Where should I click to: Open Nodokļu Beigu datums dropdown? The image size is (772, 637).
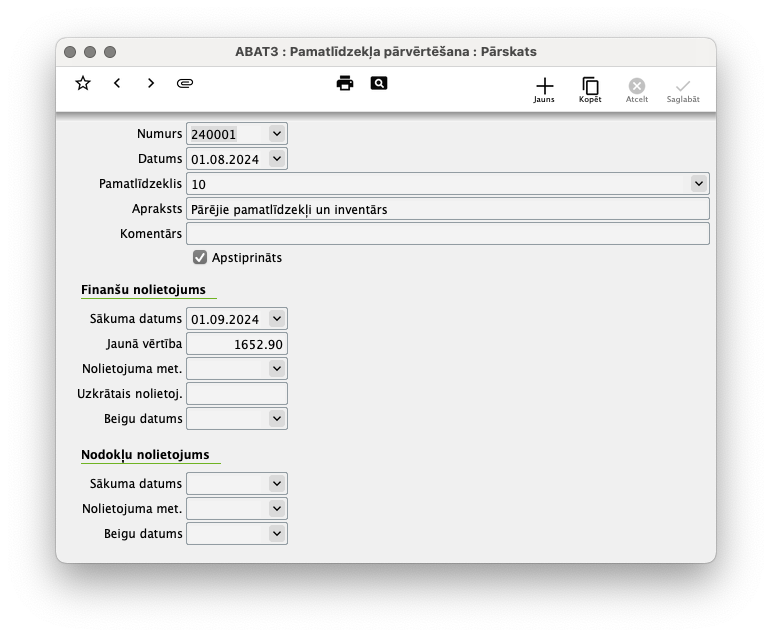click(x=277, y=534)
